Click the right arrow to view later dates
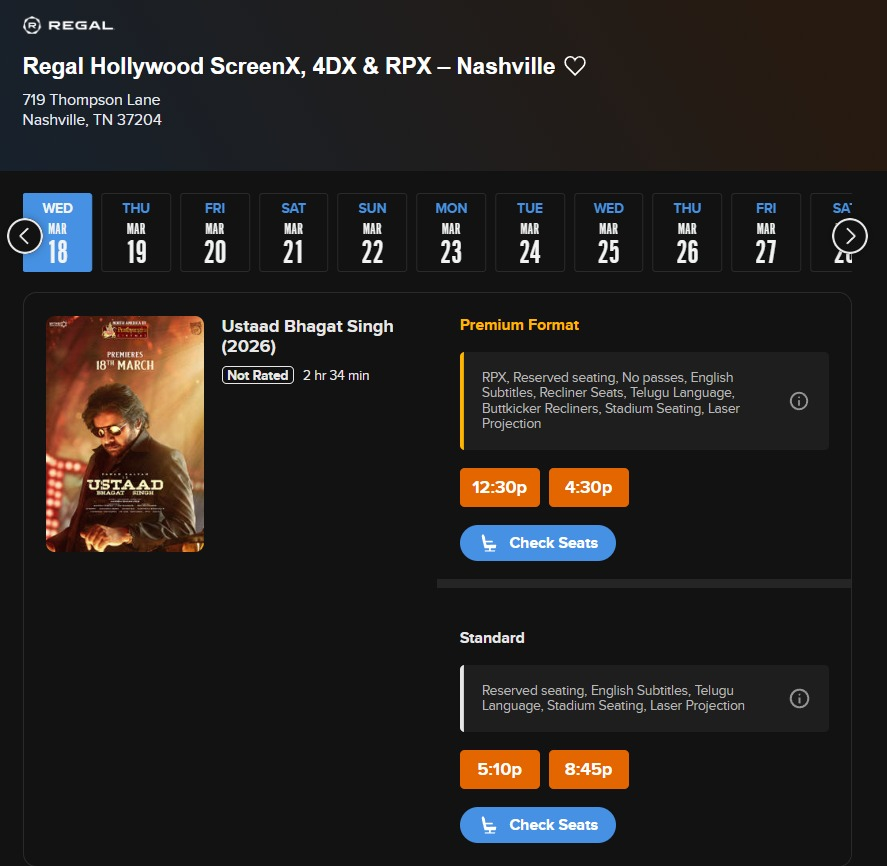Viewport: 887px width, 866px height. coord(849,236)
